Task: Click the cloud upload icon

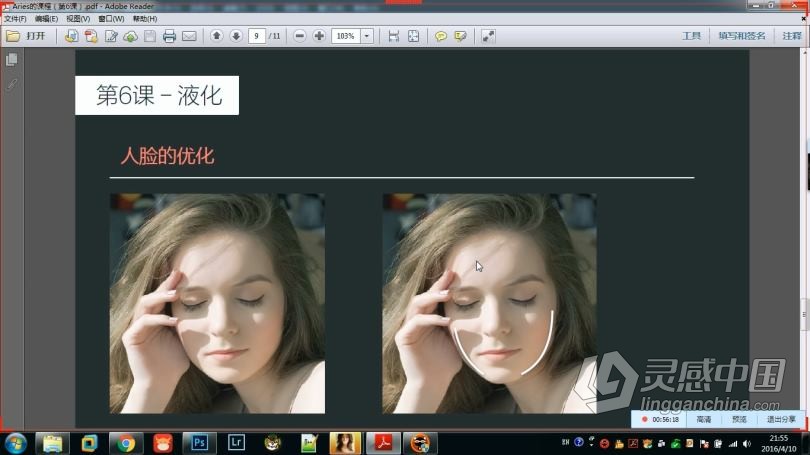Action: (130, 36)
